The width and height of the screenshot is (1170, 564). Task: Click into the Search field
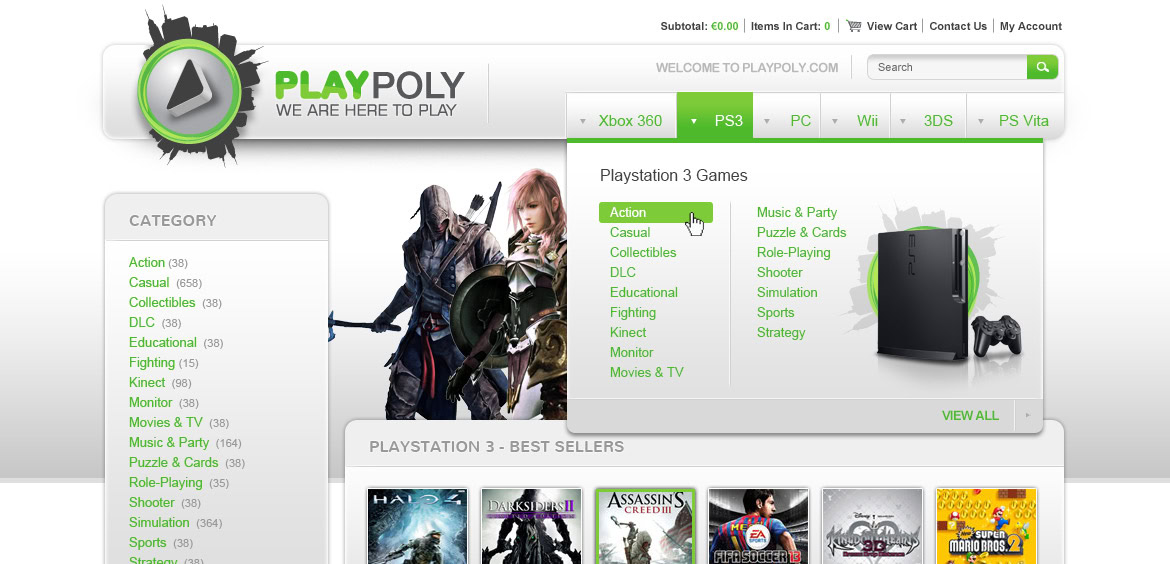(948, 67)
